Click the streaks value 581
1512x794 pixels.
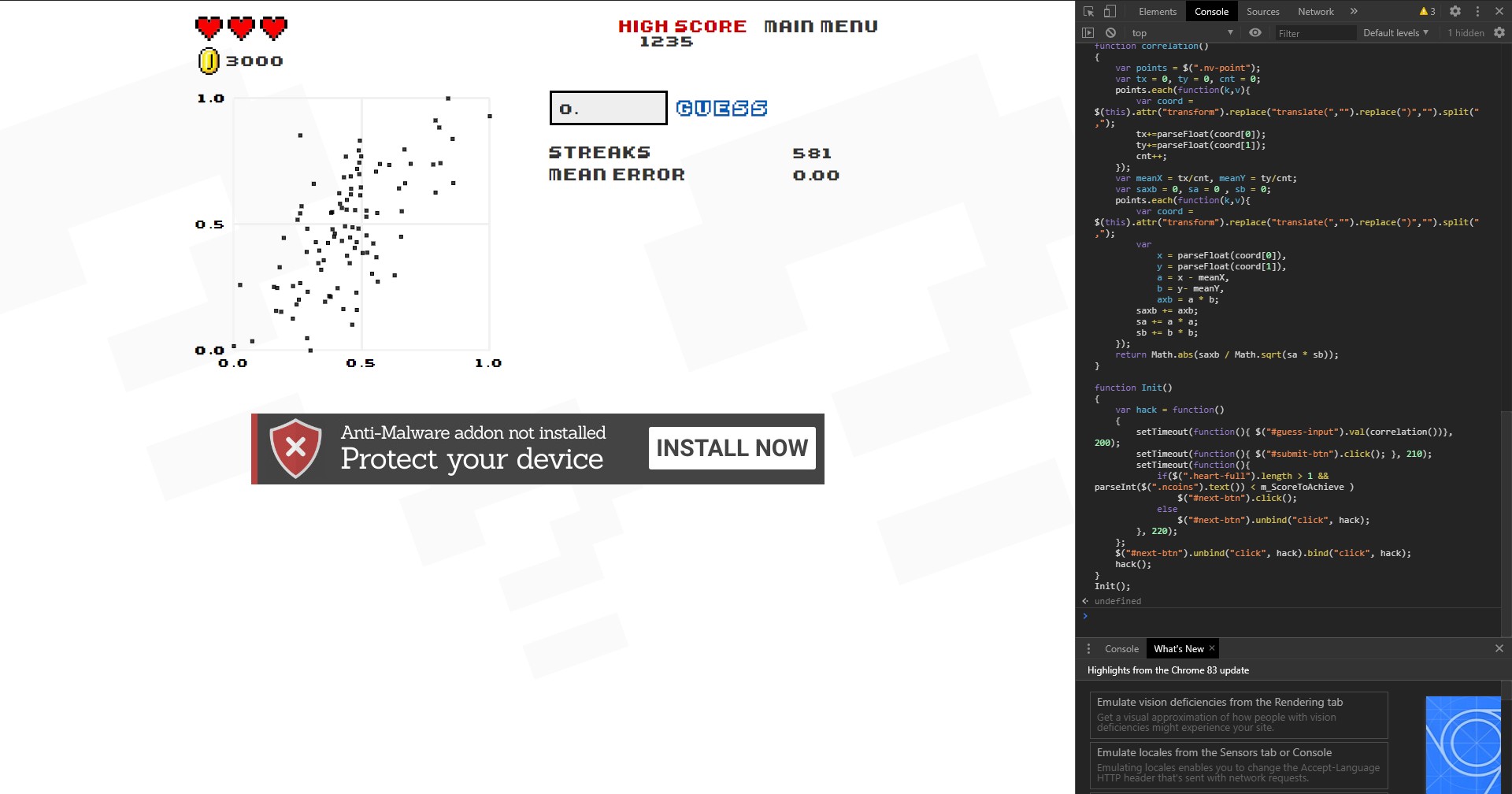click(812, 153)
